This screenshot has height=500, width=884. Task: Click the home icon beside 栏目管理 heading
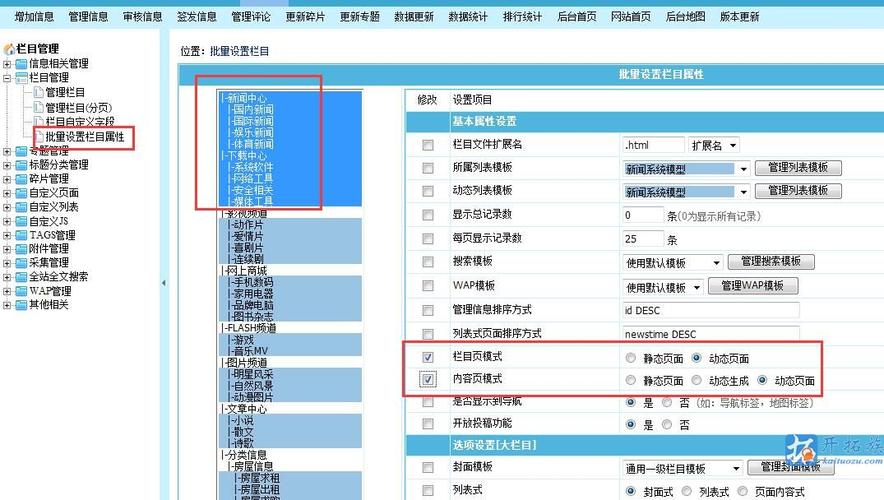(9, 49)
